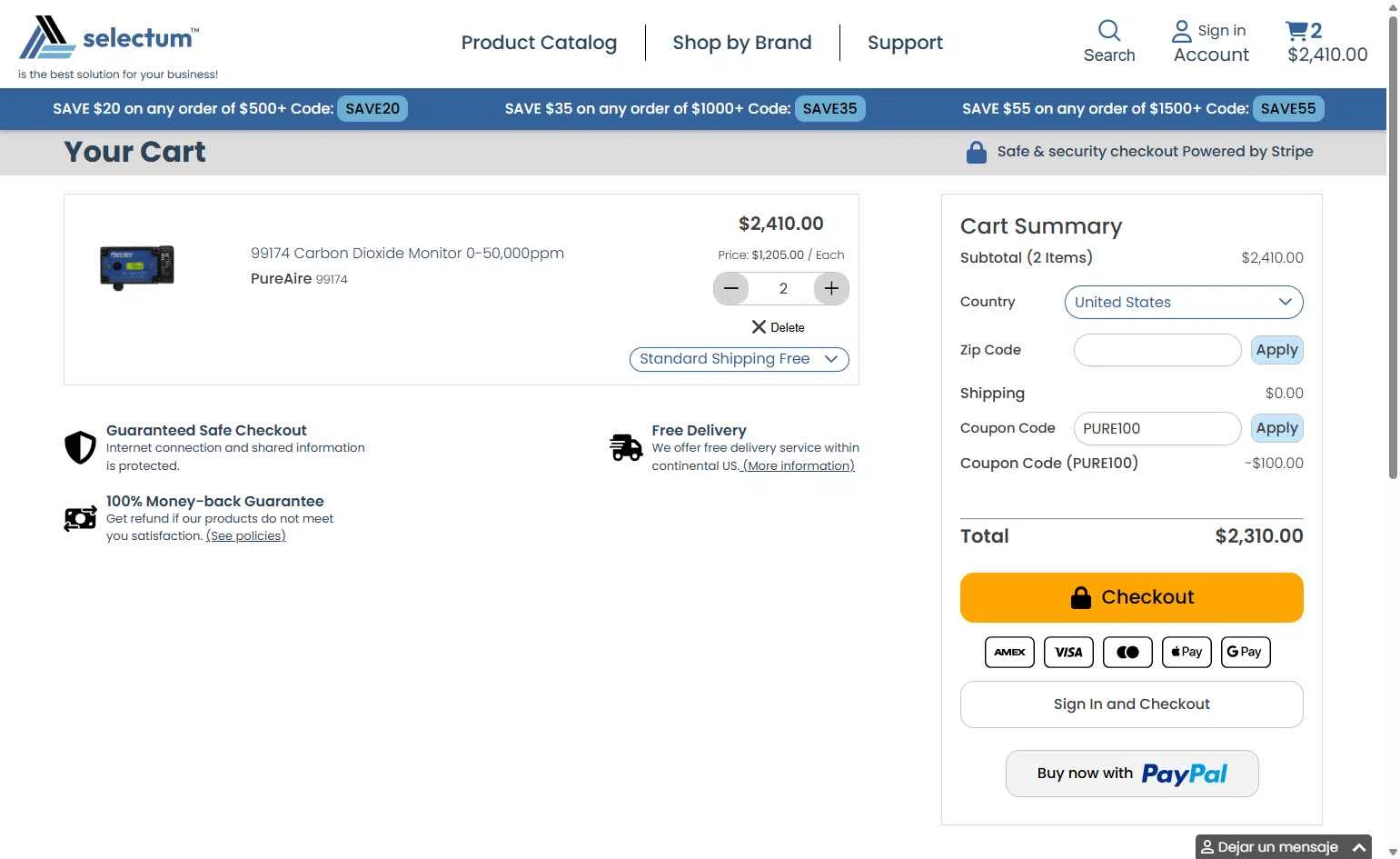
Task: Open the Shop by Brand menu
Action: [742, 43]
